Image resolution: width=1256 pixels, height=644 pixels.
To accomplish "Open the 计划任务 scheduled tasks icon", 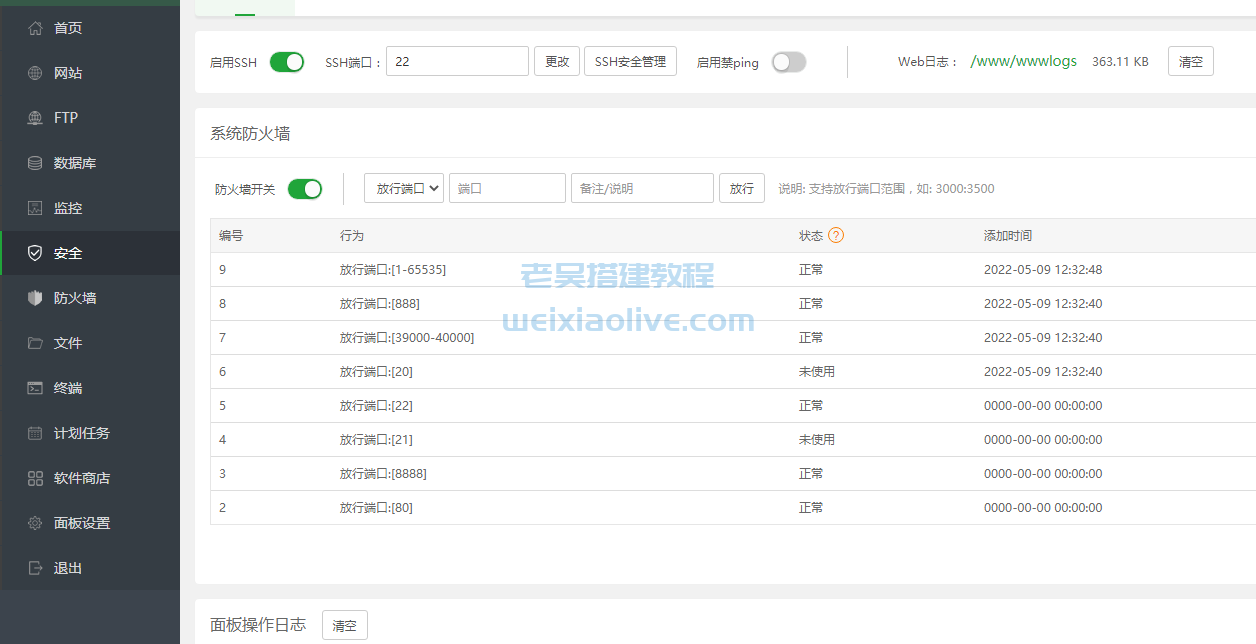I will pos(33,433).
